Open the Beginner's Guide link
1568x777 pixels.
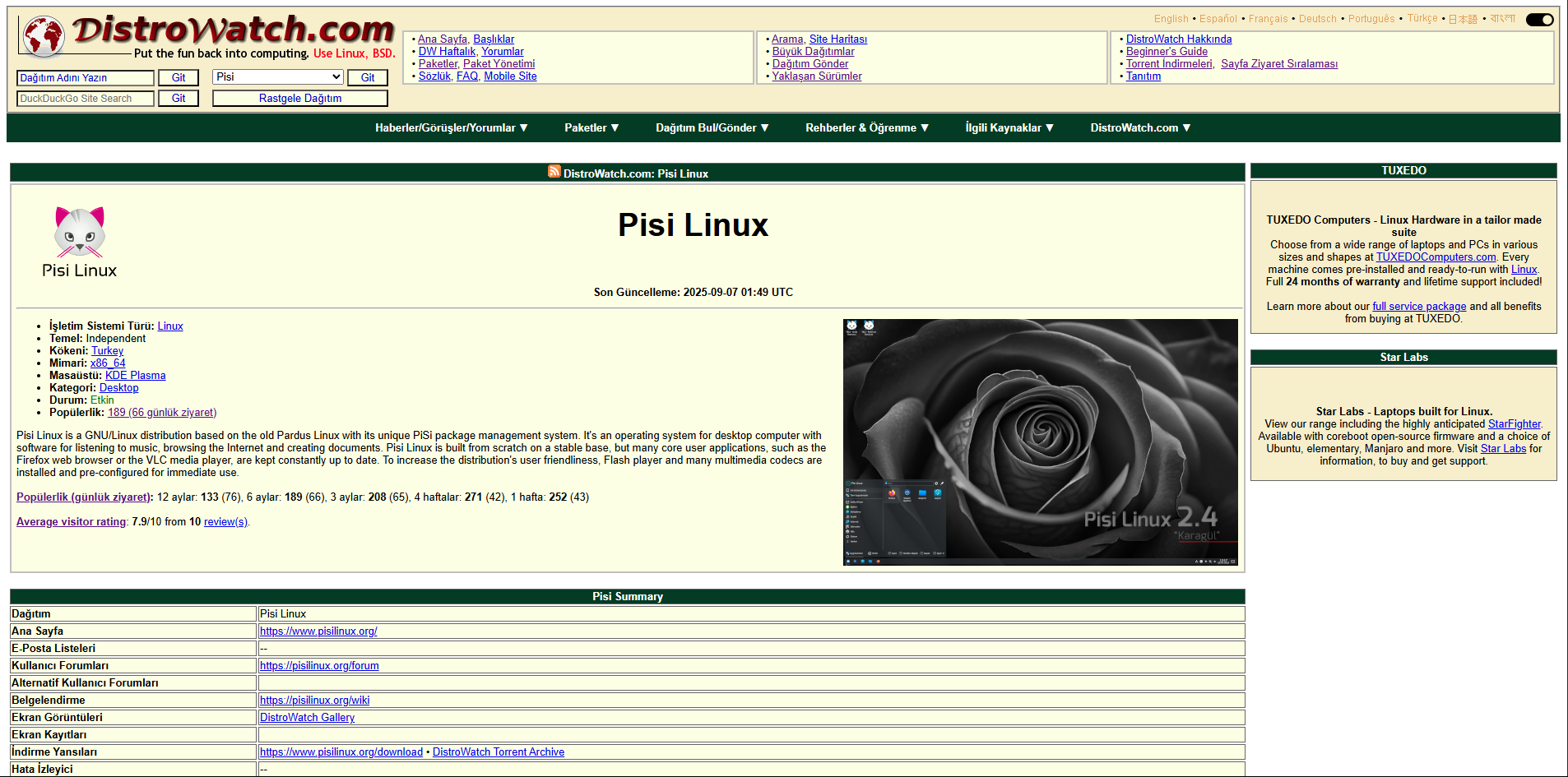click(x=1167, y=51)
